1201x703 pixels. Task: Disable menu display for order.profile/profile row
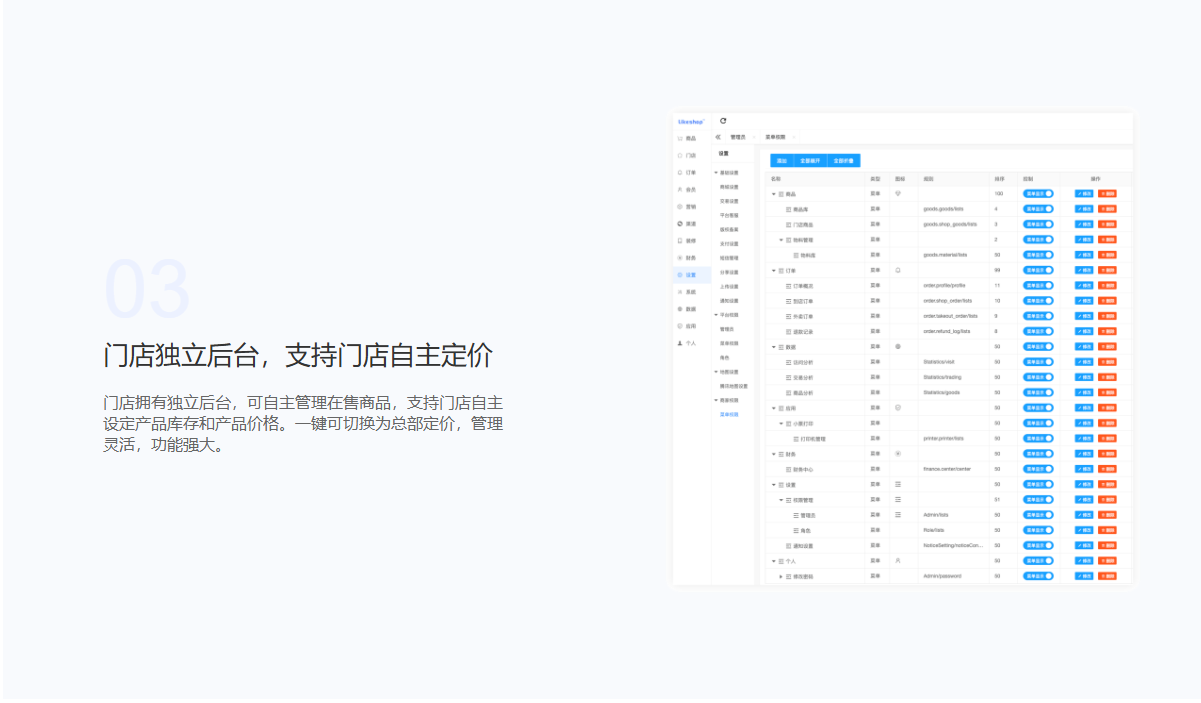(x=1038, y=285)
